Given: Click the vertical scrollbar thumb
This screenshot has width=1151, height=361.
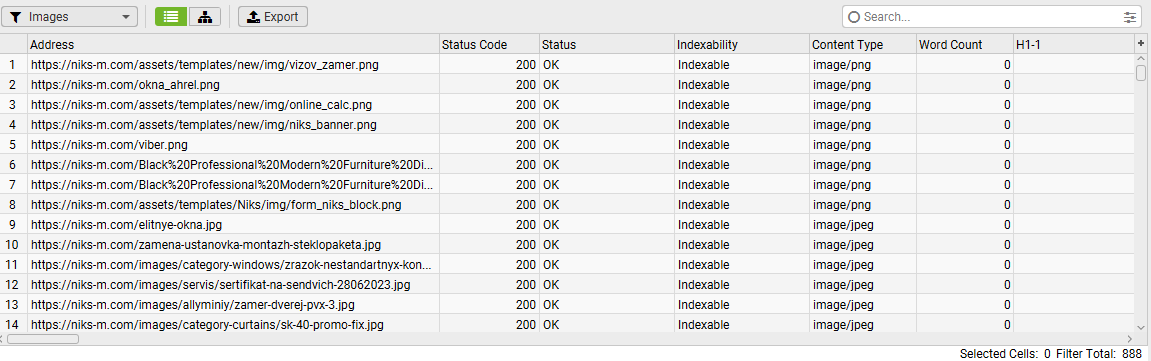Looking at the screenshot, I should tap(1141, 72).
